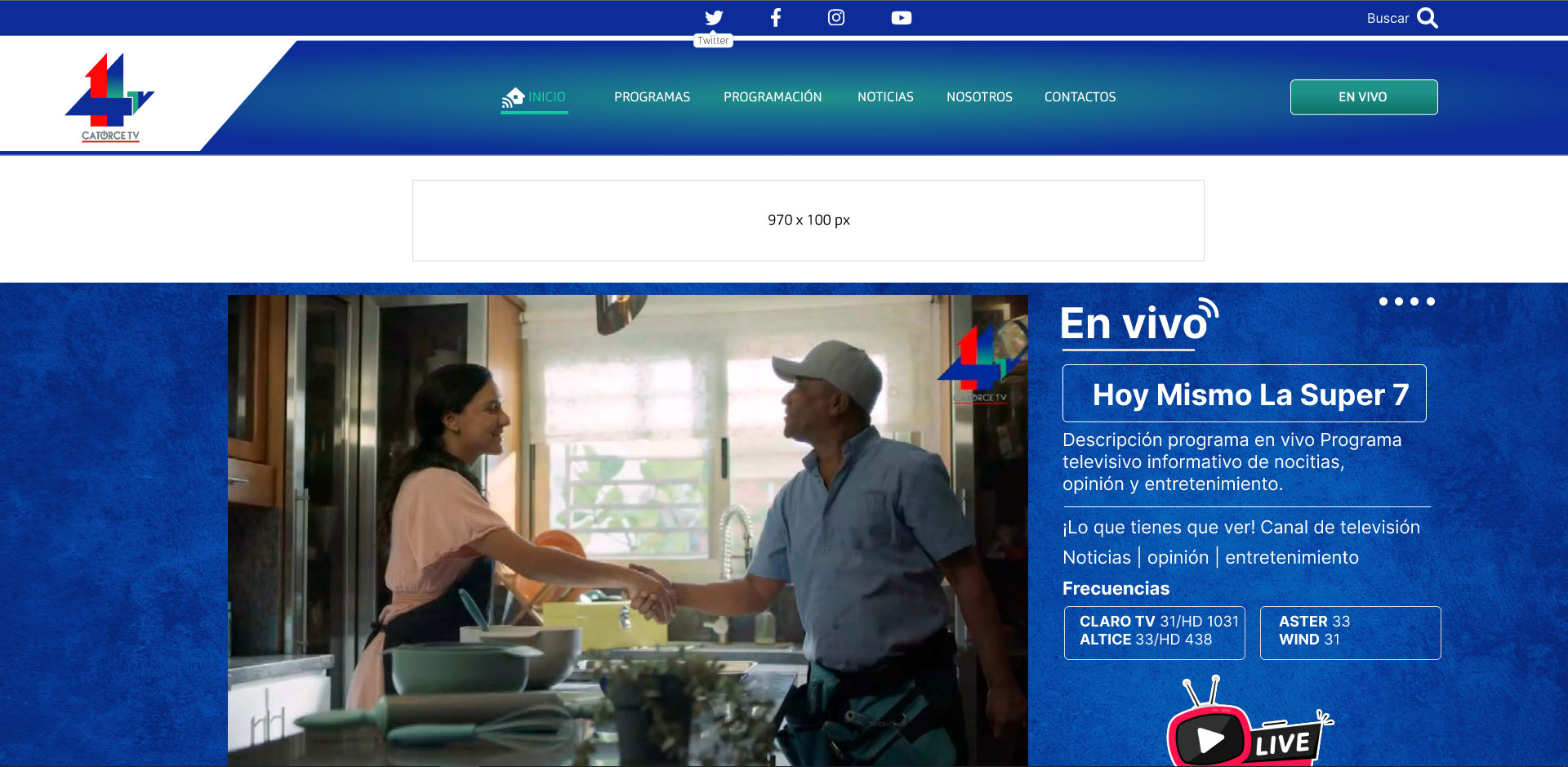Go to Contactos
This screenshot has height=767, width=1568.
point(1080,97)
